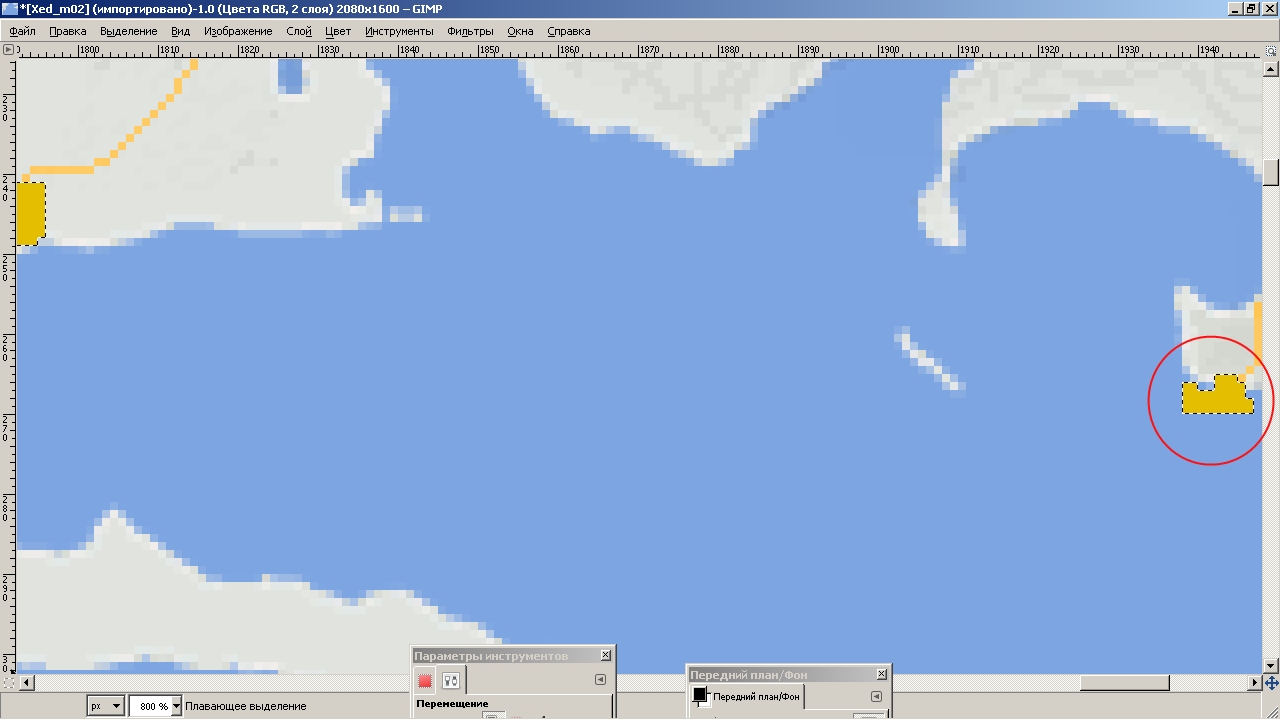
Task: Open the zoom level dropdown arrow
Action: click(x=177, y=706)
